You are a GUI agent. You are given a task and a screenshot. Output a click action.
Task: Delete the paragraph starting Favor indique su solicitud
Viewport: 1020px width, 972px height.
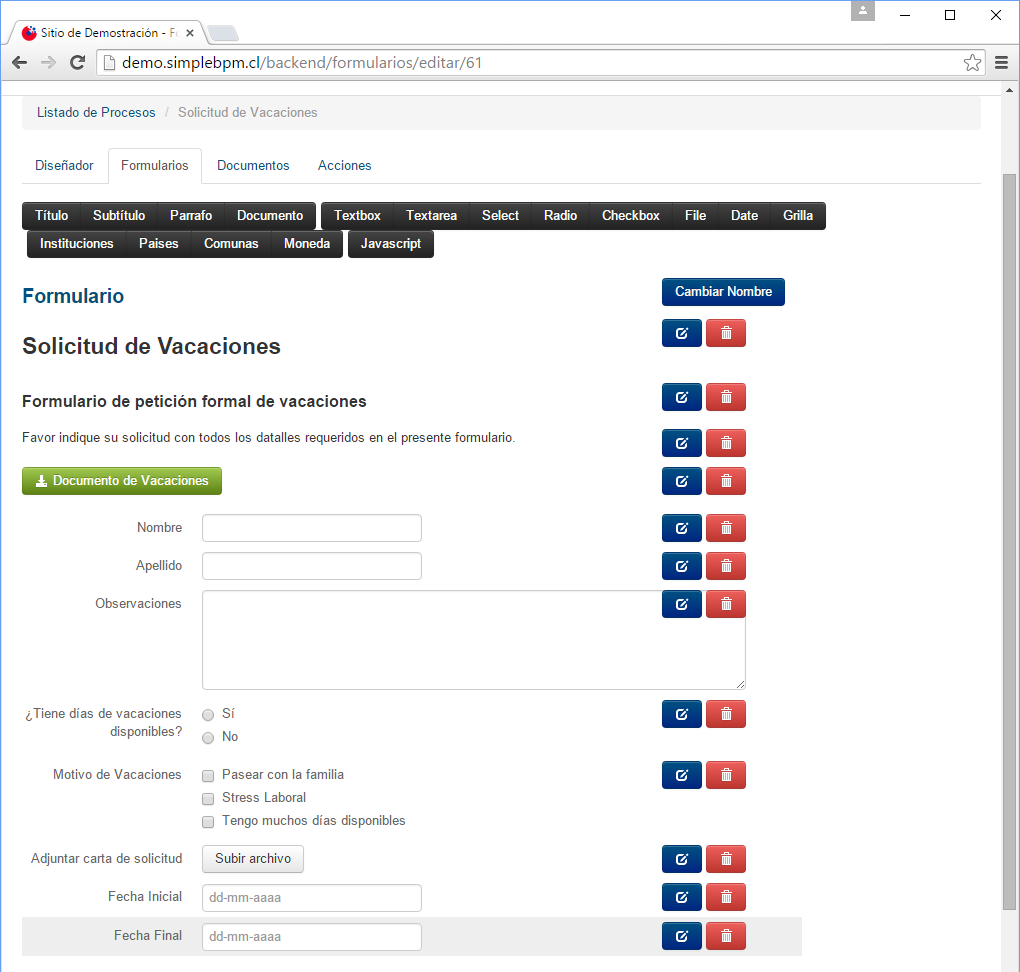coord(726,443)
